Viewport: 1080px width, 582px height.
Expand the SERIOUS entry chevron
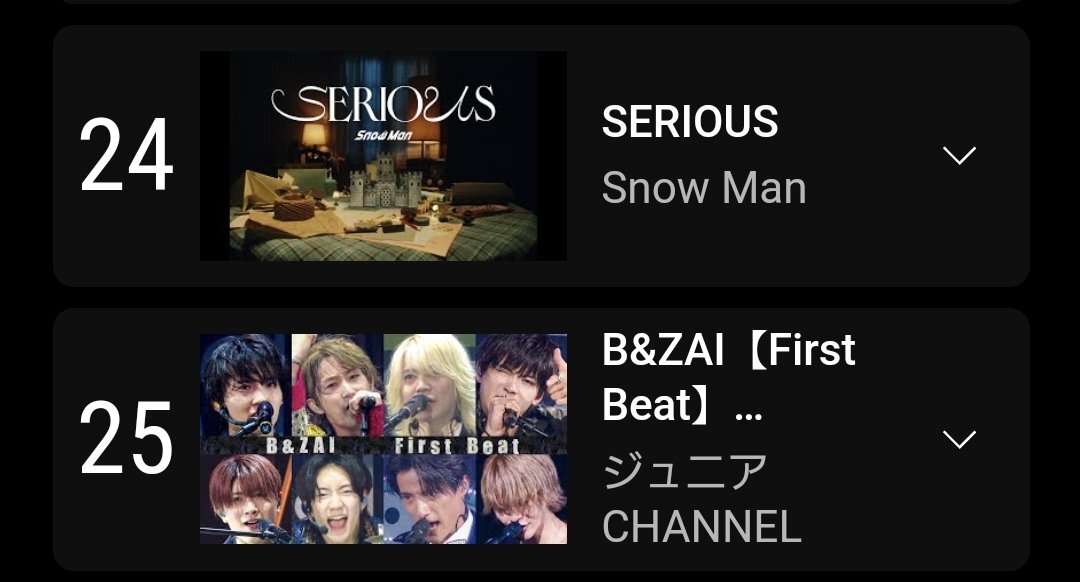[x=959, y=156]
